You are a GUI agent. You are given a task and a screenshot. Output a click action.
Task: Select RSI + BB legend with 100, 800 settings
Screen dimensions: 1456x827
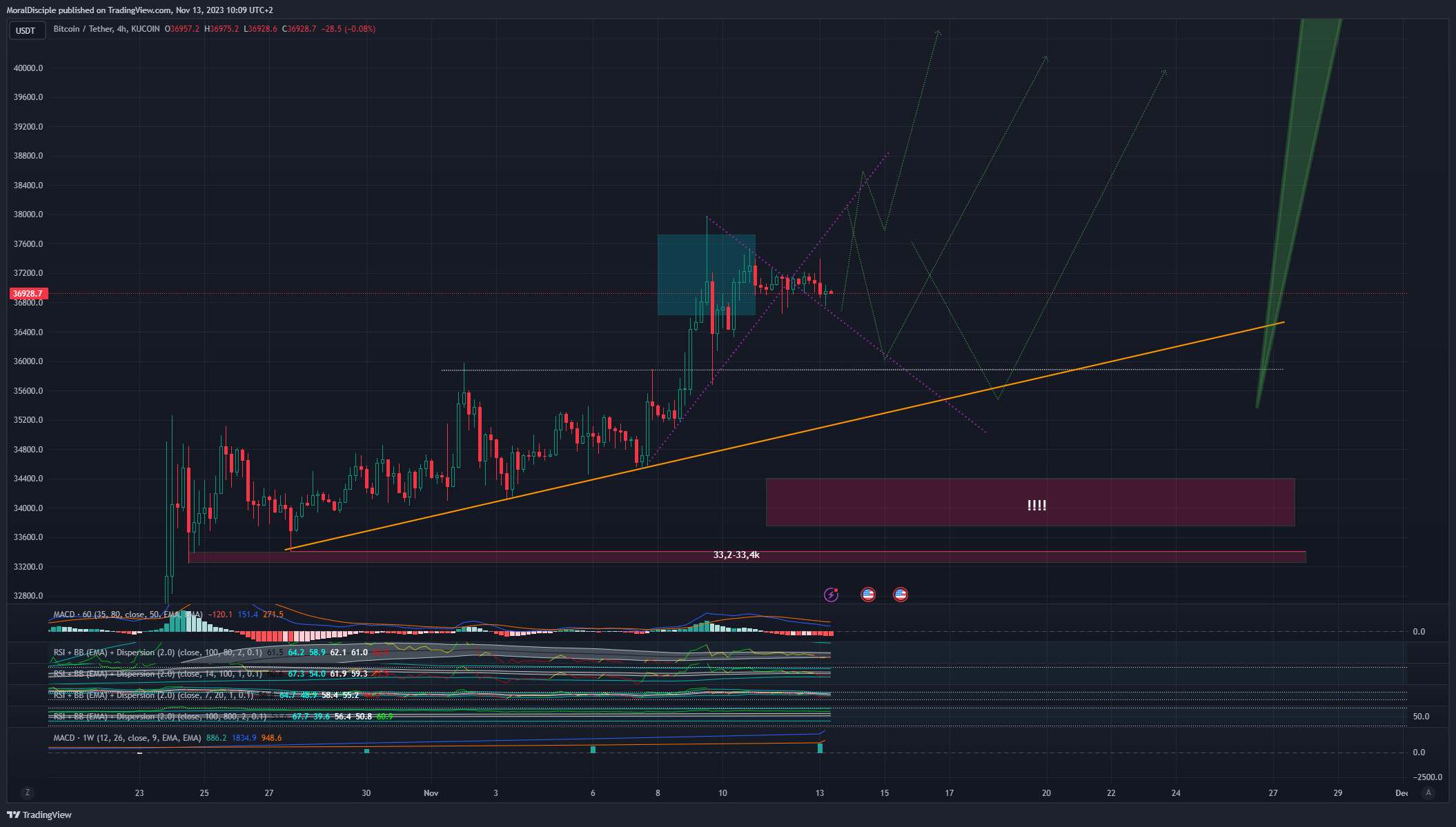pyautogui.click(x=160, y=716)
